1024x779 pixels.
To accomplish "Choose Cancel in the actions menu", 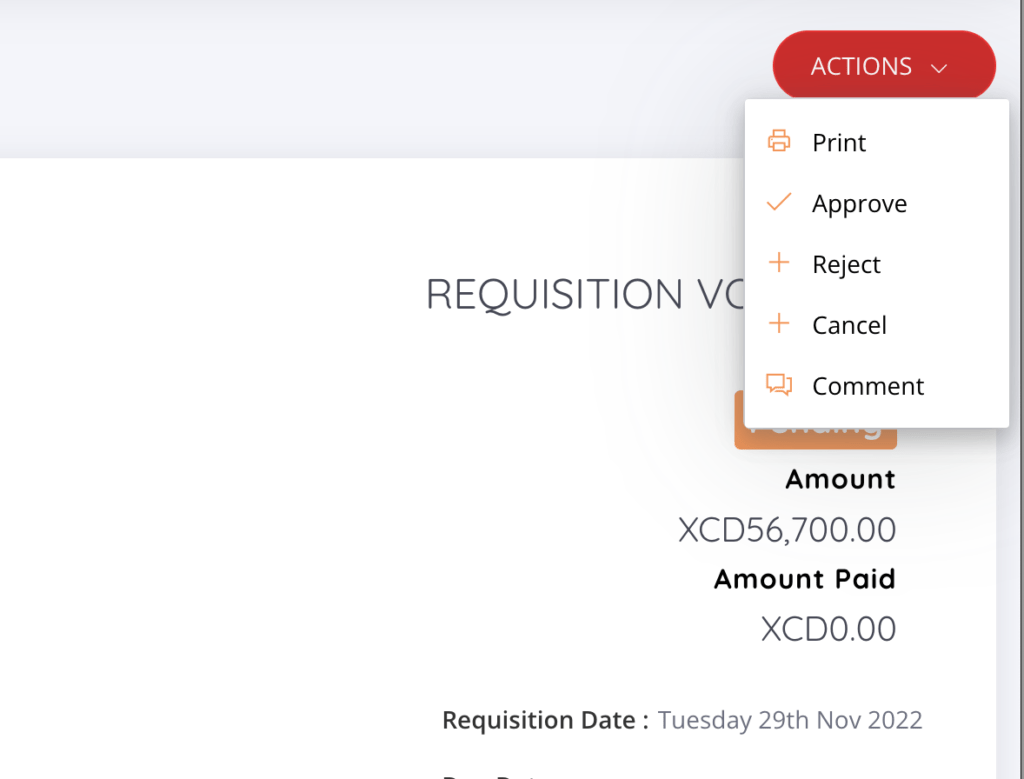I will click(849, 324).
